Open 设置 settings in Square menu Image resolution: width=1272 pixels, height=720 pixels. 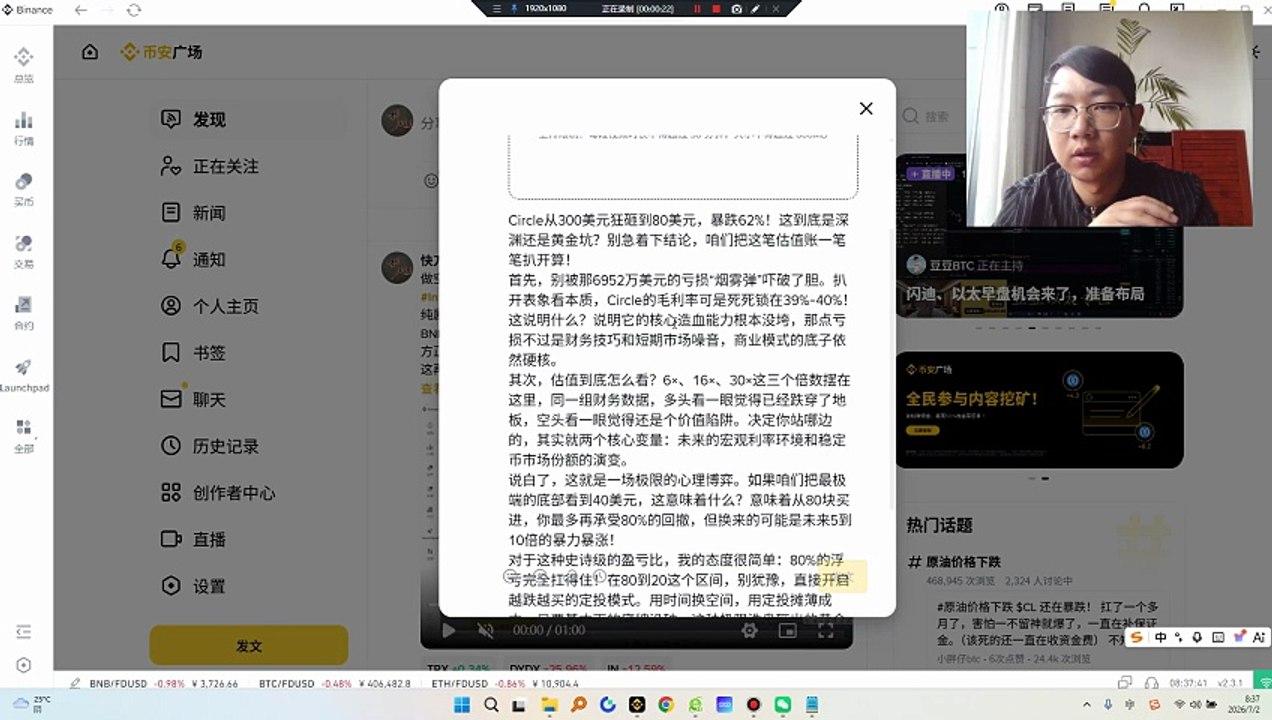point(247,586)
